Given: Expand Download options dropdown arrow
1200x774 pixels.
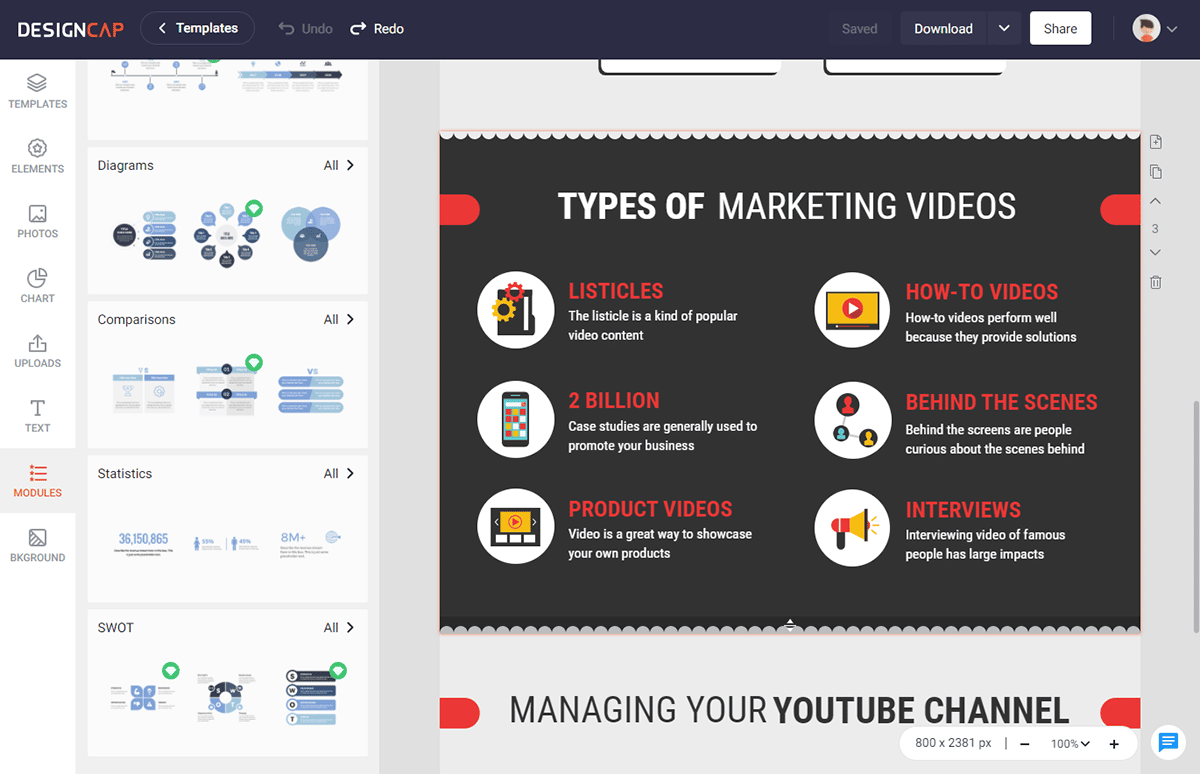Looking at the screenshot, I should click(1004, 29).
